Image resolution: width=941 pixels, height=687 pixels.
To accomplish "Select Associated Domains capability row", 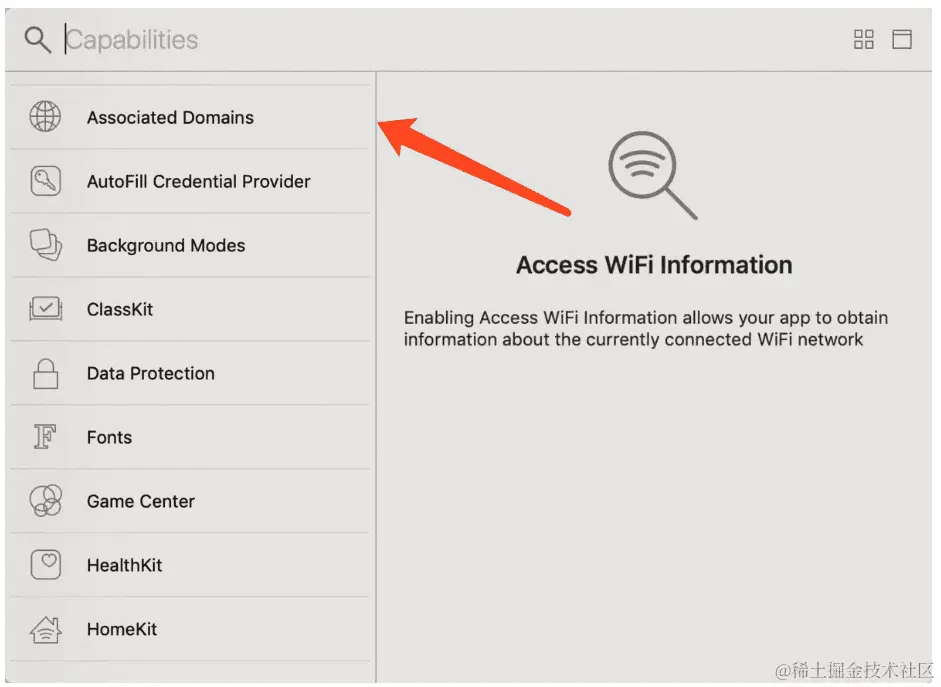I will point(170,117).
